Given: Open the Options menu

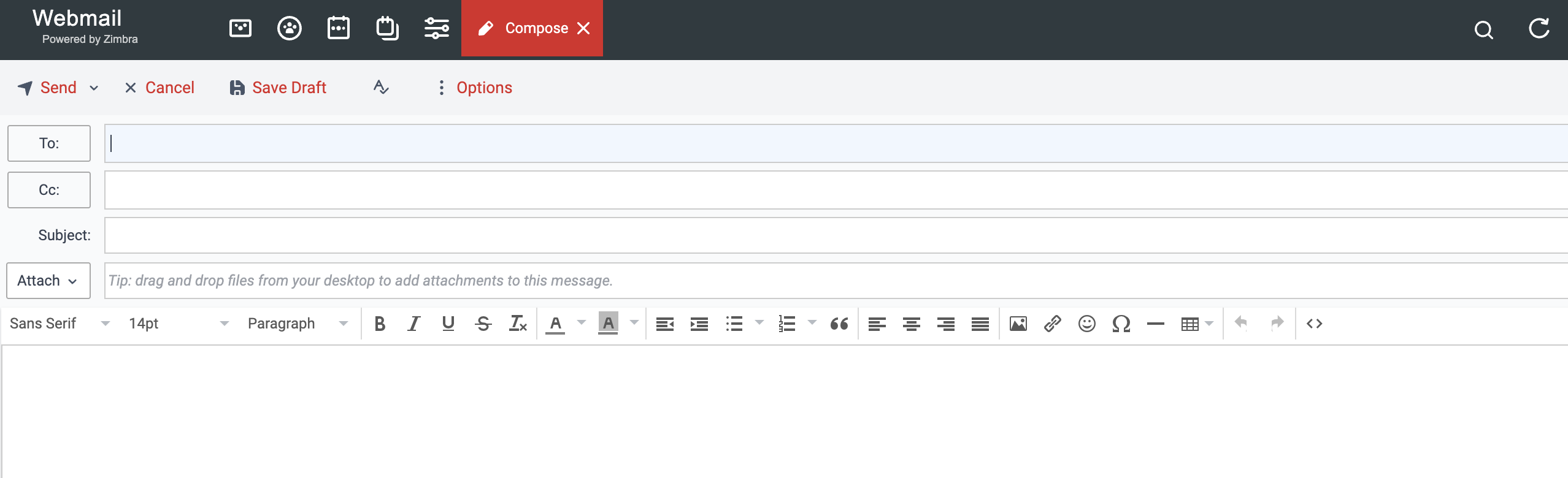Looking at the screenshot, I should click(x=475, y=88).
